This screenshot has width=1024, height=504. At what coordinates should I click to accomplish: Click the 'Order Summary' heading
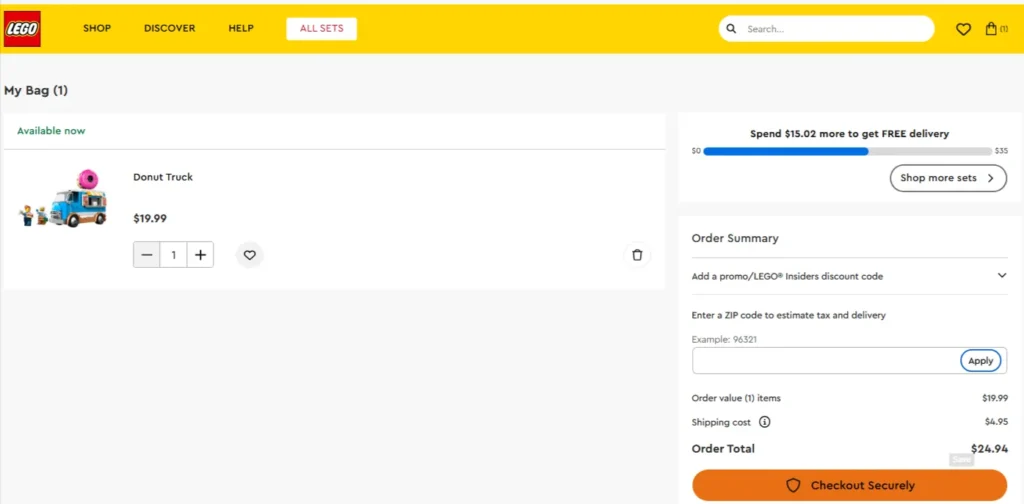click(735, 238)
